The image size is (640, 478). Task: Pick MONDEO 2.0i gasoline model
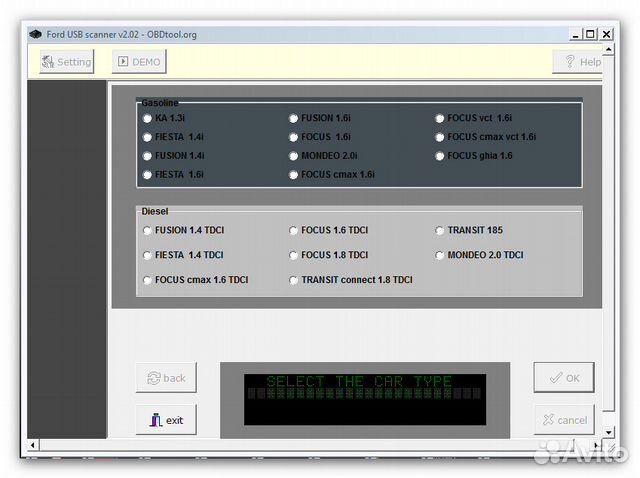pyautogui.click(x=293, y=156)
